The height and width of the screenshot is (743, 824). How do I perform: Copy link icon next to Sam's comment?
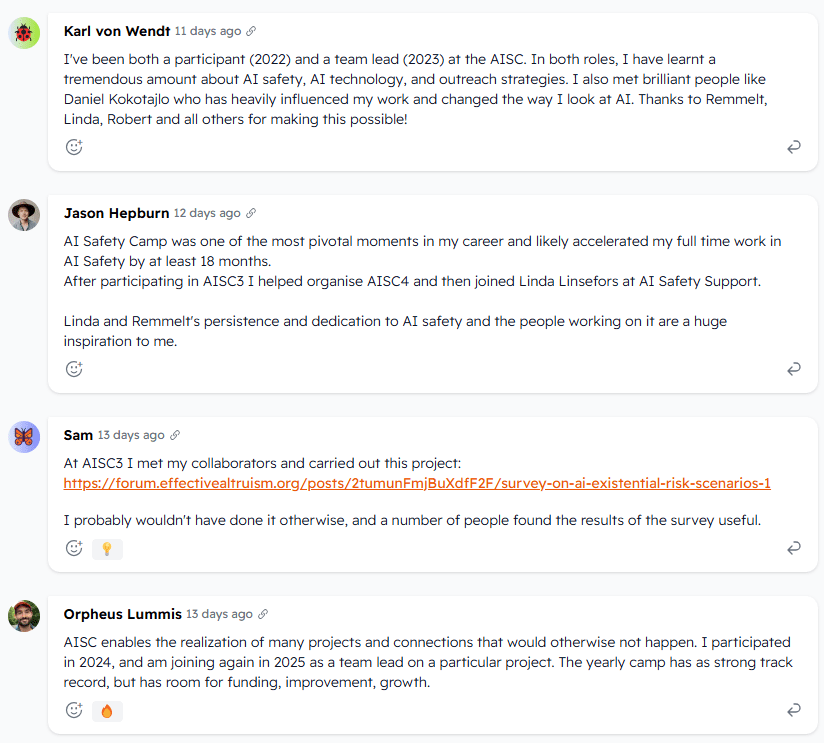(x=175, y=435)
